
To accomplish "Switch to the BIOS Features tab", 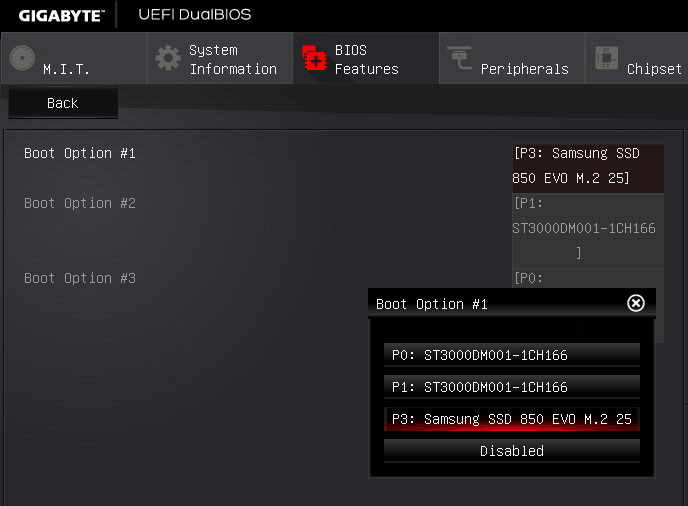I will tap(366, 58).
